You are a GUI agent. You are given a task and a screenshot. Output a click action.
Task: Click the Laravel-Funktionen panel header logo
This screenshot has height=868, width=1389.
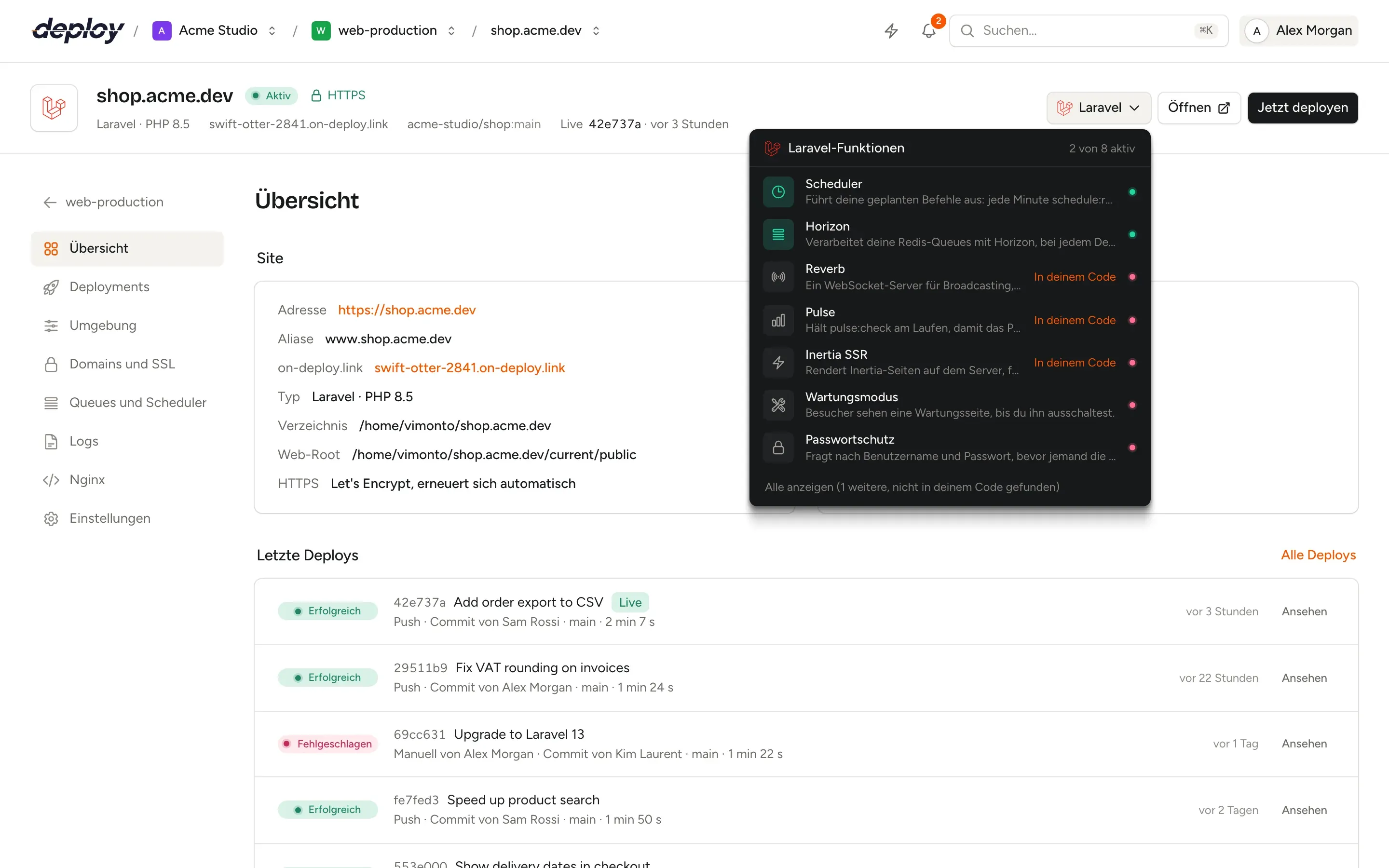(x=773, y=148)
